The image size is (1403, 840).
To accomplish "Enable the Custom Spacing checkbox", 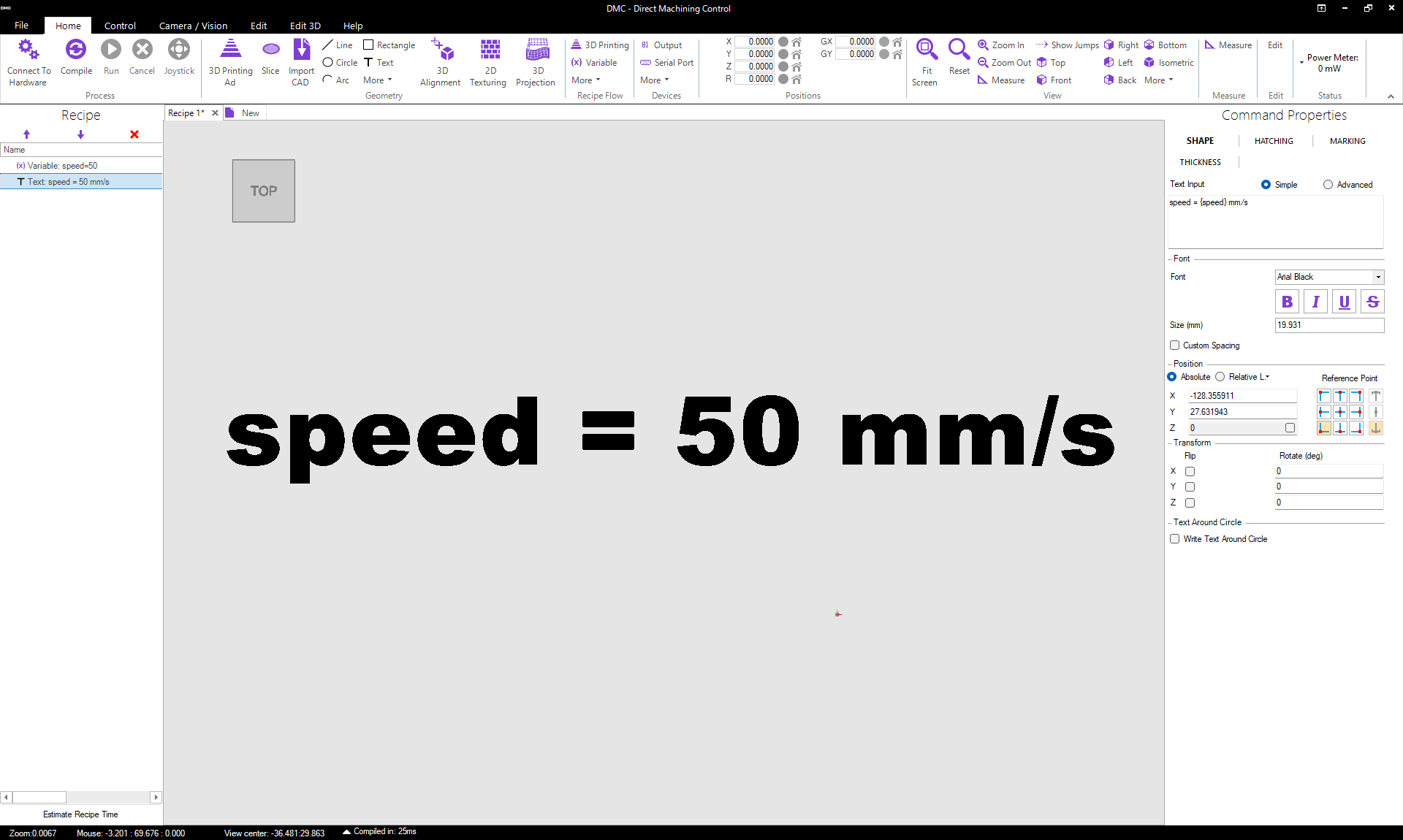I will point(1175,345).
